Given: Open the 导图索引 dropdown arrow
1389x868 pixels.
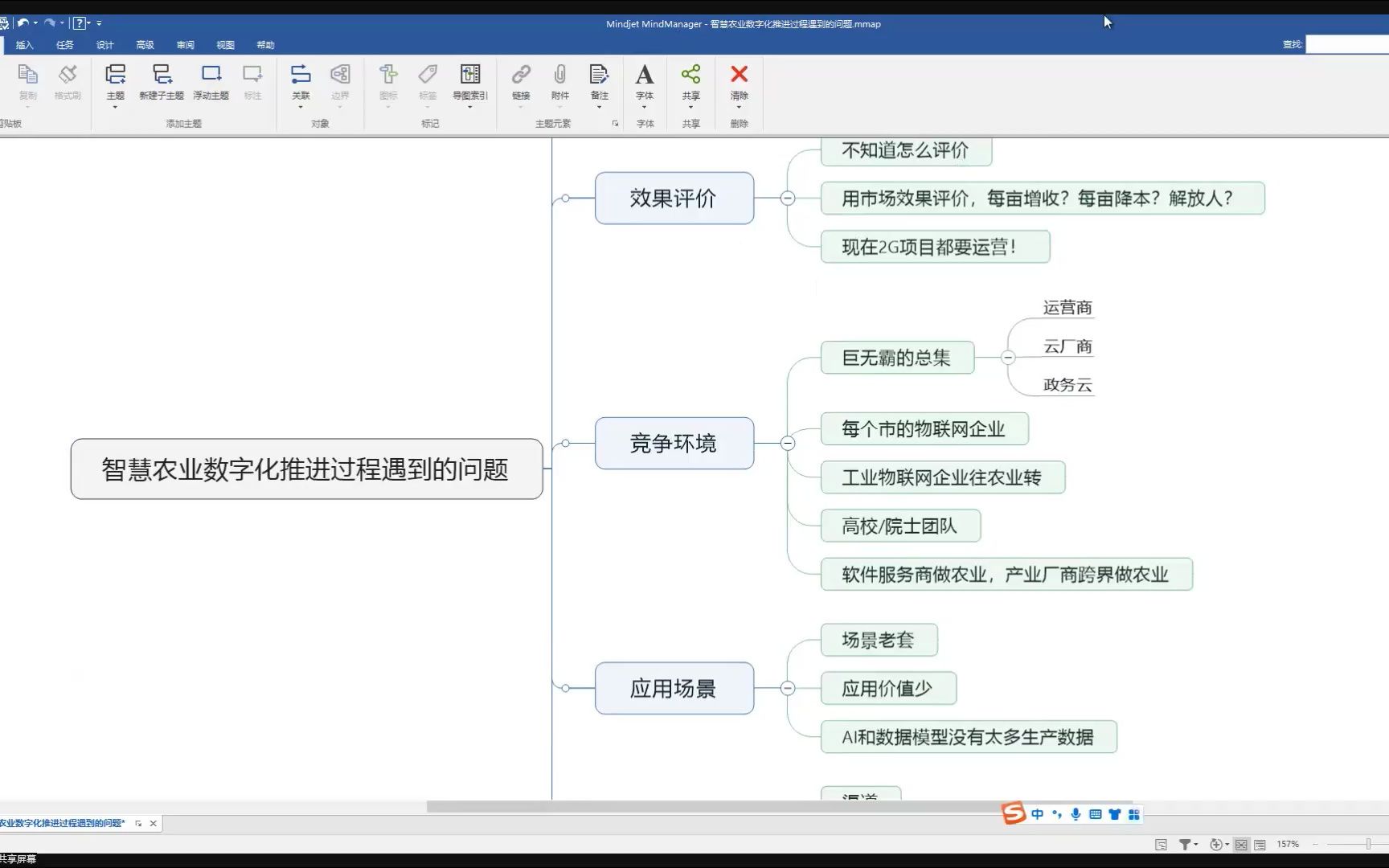Looking at the screenshot, I should coord(470,107).
